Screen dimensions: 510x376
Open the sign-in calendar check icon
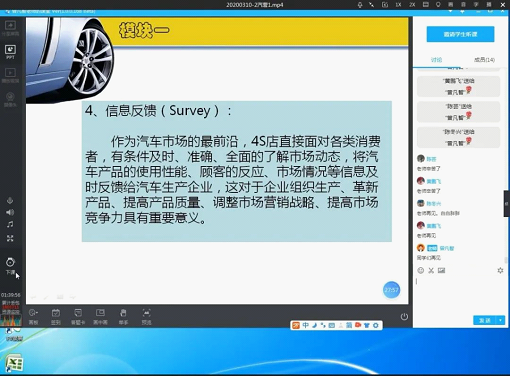pyautogui.click(x=56, y=316)
